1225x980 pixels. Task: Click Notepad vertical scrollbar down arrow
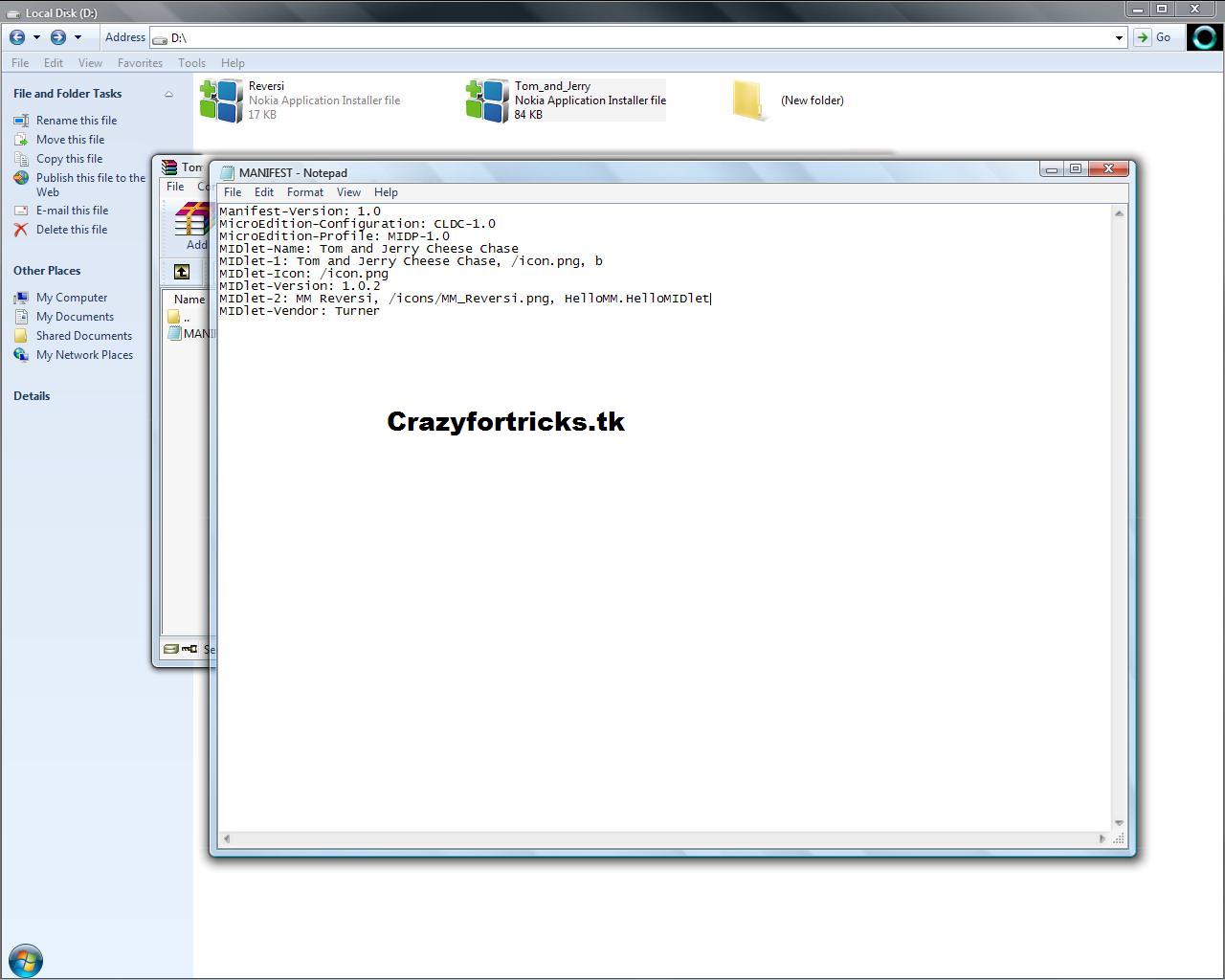(1118, 823)
